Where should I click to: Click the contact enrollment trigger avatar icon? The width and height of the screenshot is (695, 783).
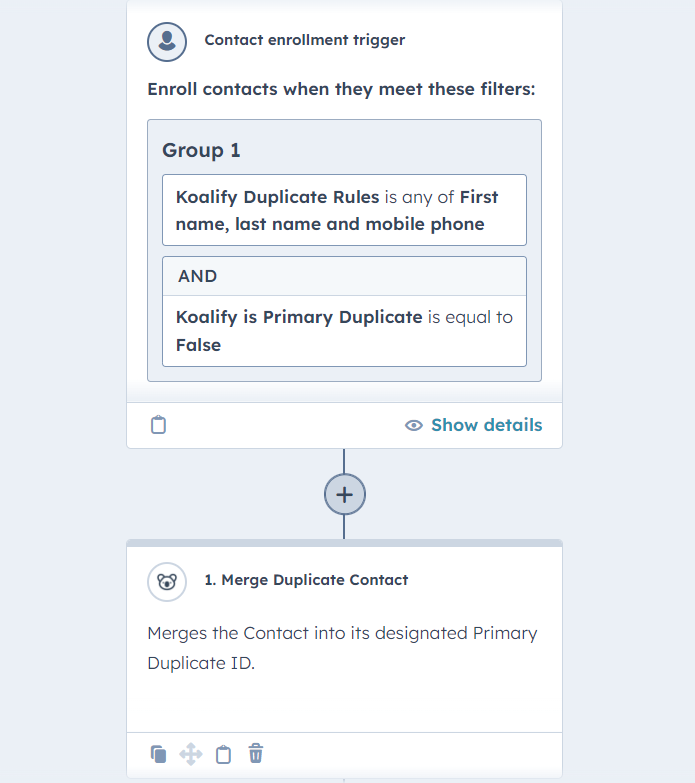point(167,41)
